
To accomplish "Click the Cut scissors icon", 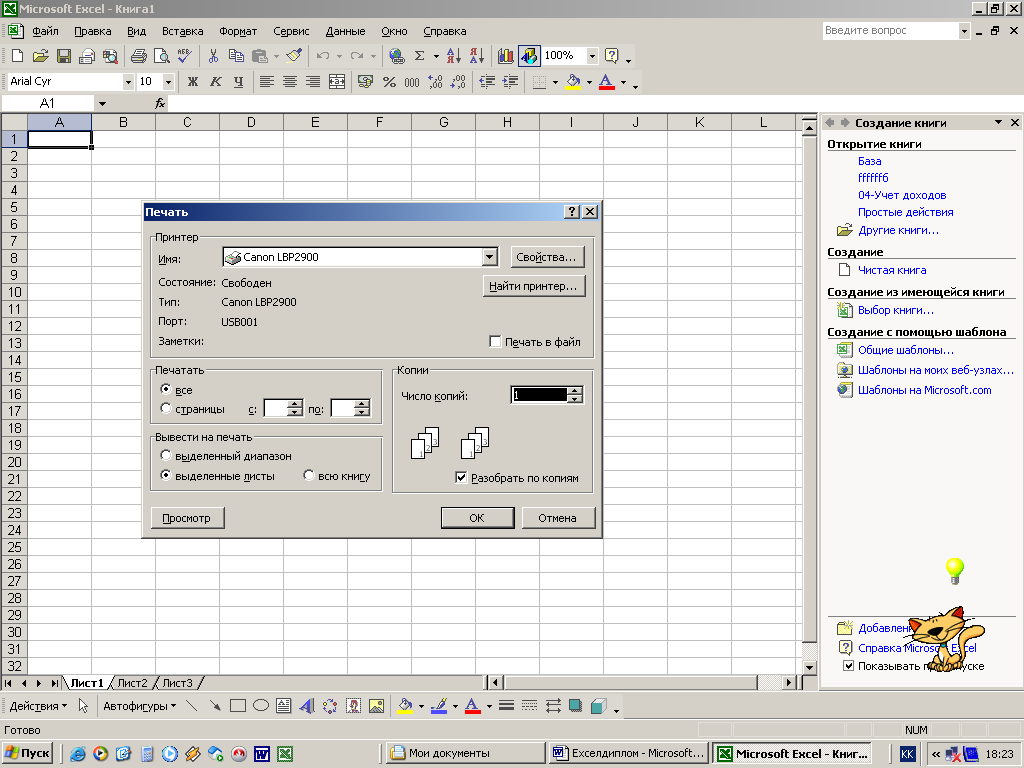I will coord(213,56).
